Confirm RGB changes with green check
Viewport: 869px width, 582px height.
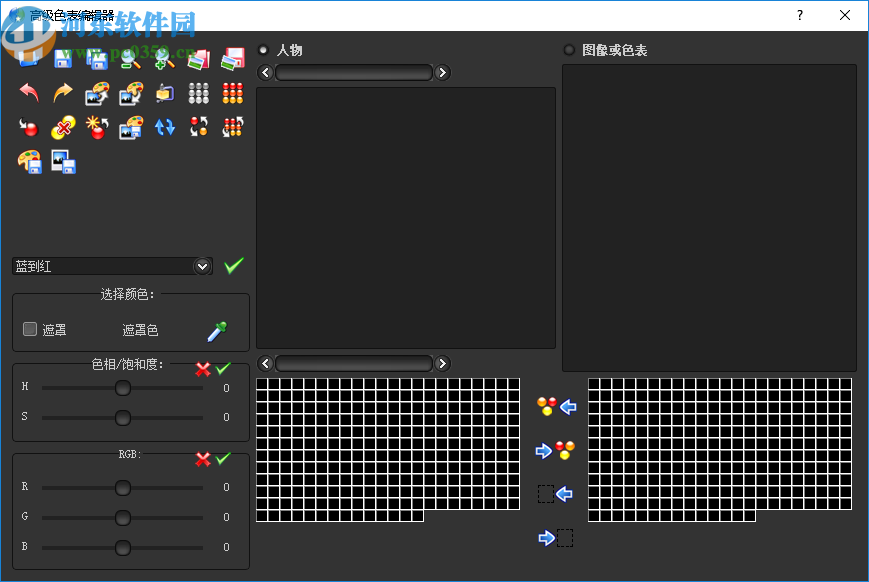pyautogui.click(x=223, y=458)
